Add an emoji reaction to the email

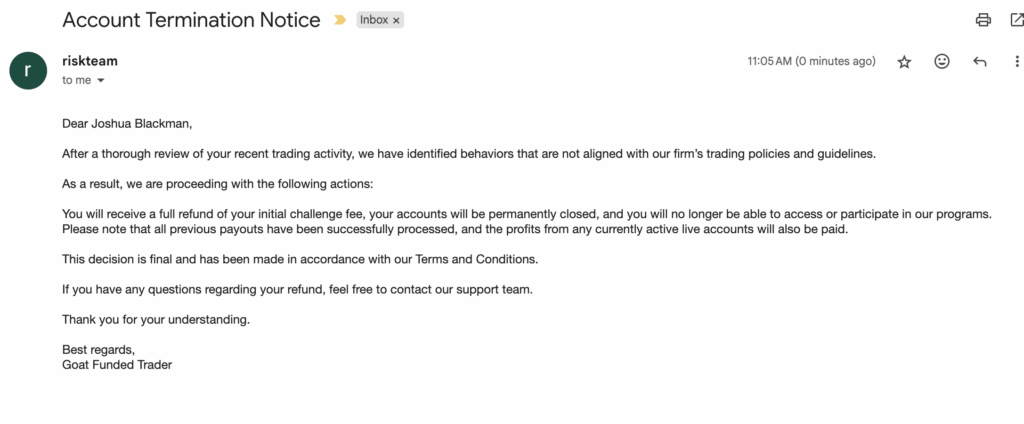tap(942, 61)
